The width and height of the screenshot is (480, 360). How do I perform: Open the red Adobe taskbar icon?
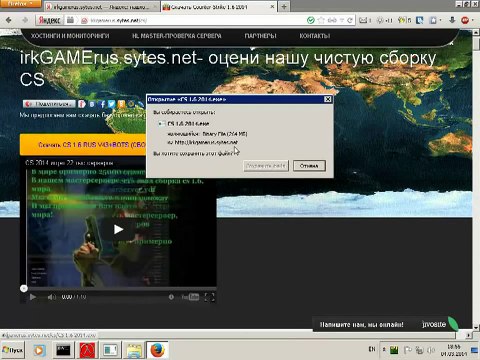tap(87, 350)
